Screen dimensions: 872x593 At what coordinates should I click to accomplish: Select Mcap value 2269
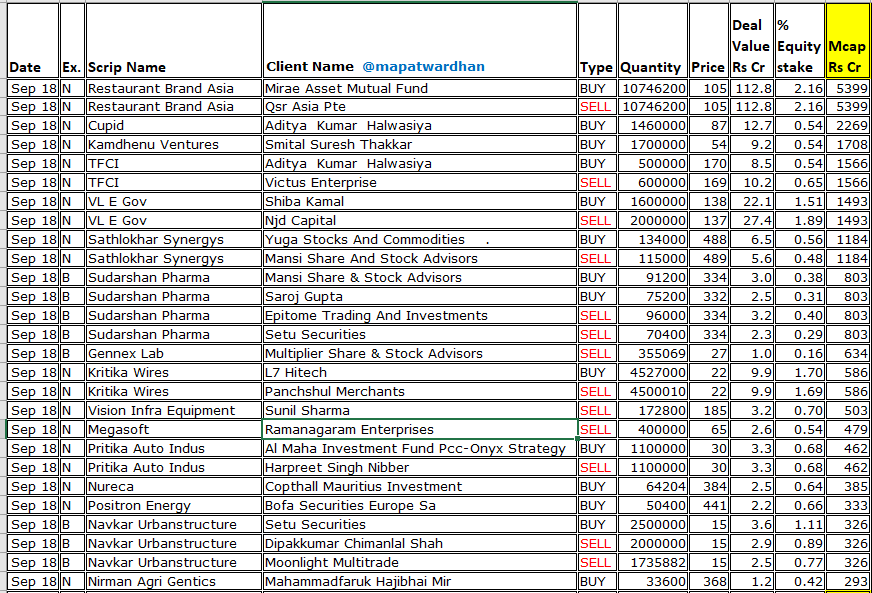click(x=847, y=126)
